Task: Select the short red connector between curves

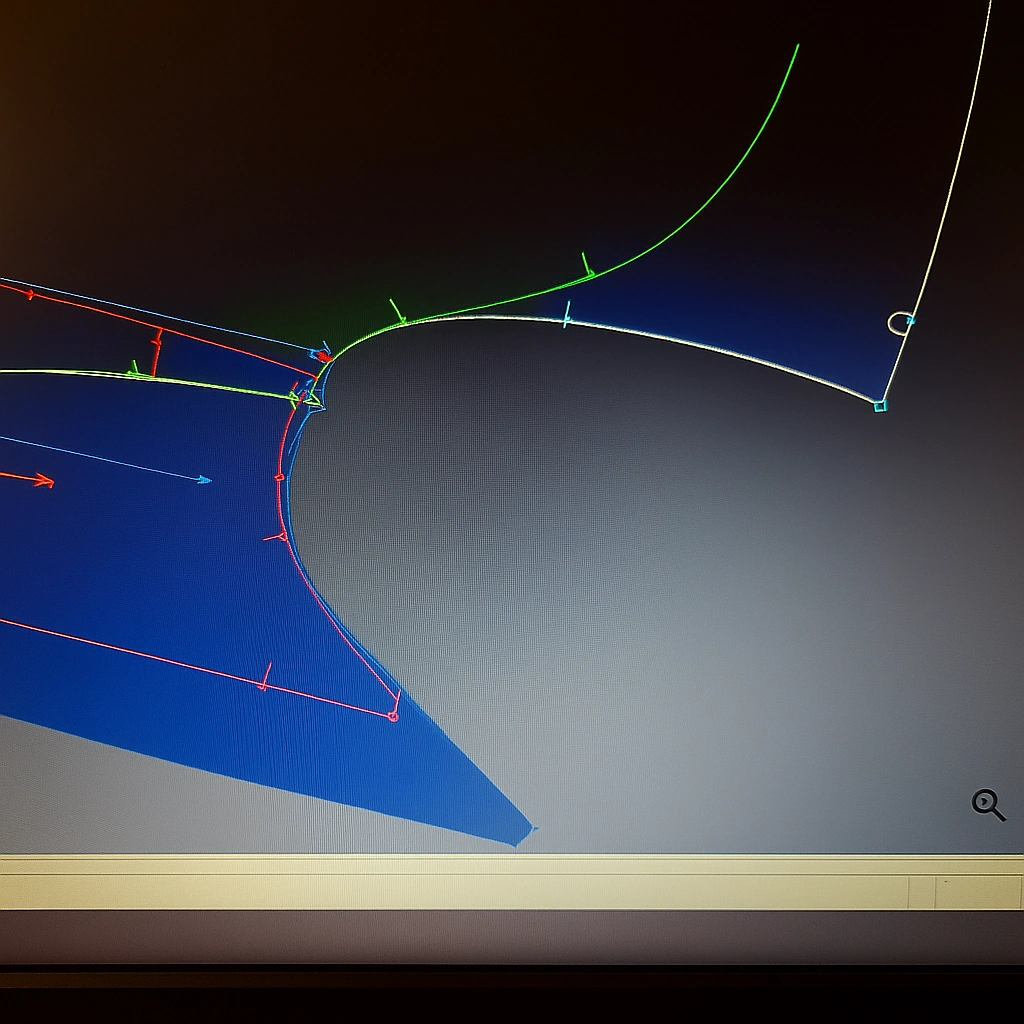Action: coord(155,353)
